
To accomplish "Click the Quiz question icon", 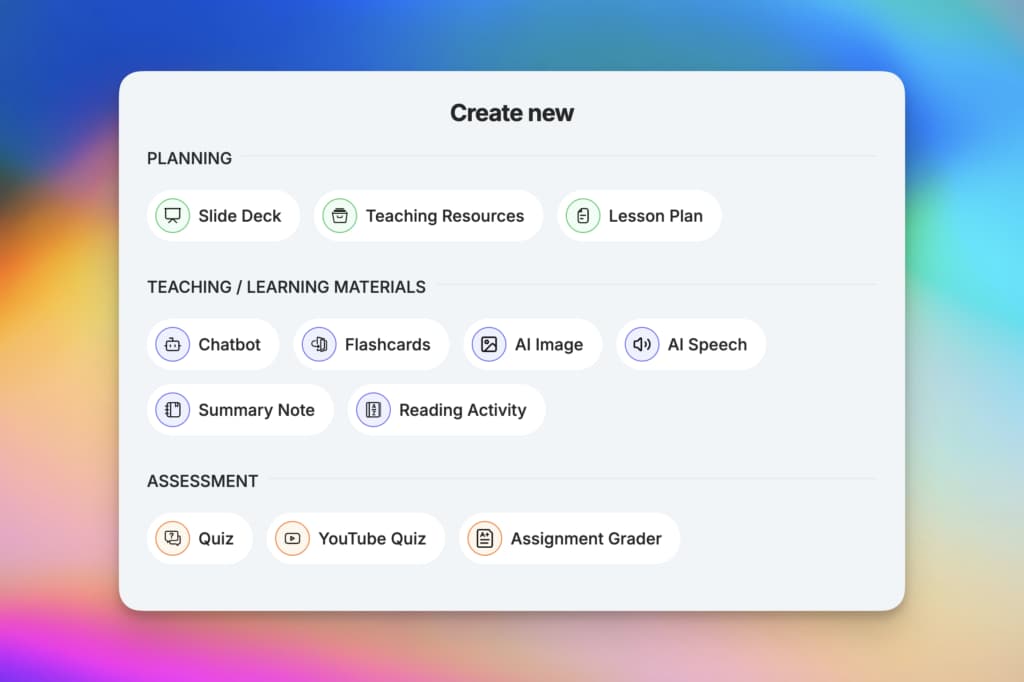I will 172,538.
